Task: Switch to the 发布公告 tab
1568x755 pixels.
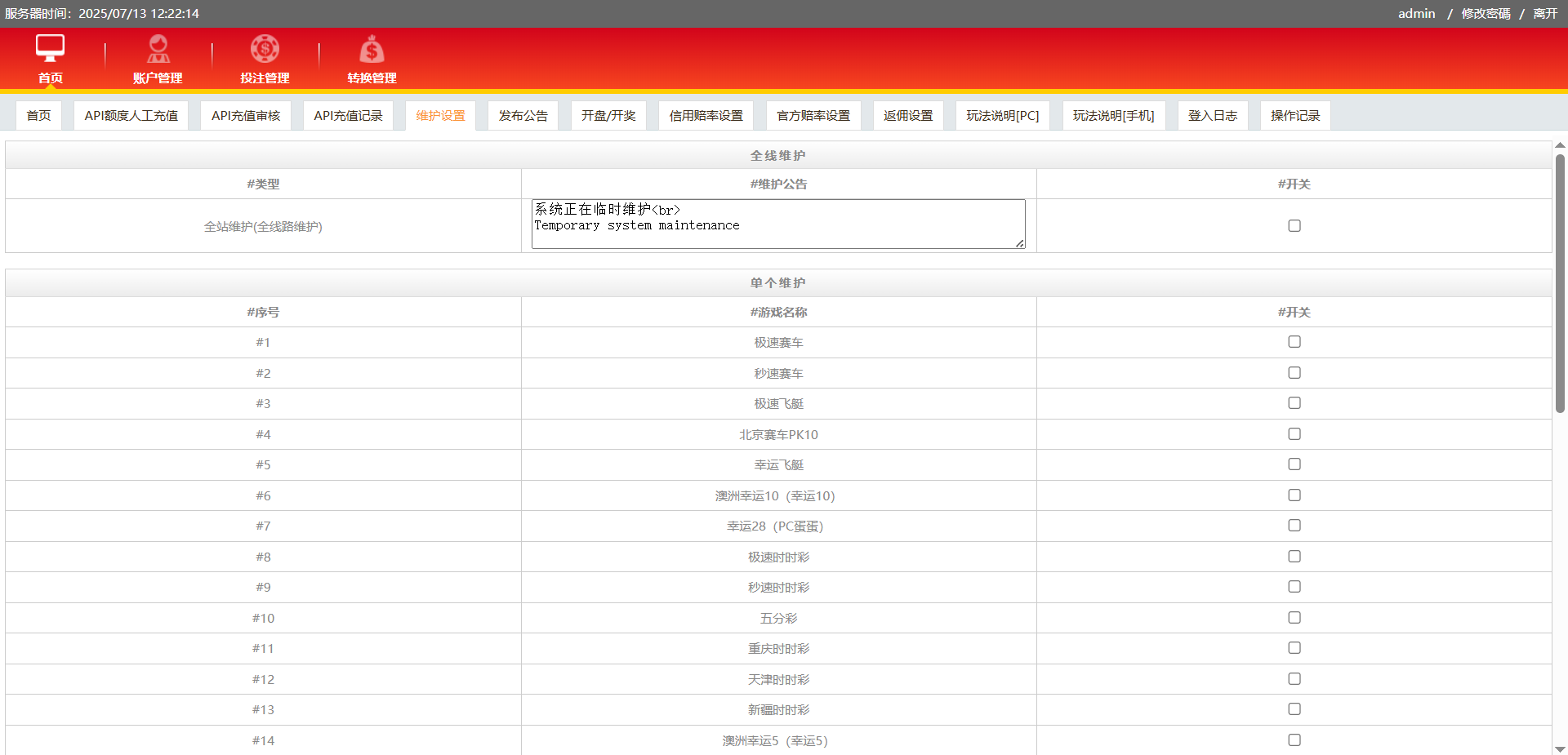Action: (x=523, y=116)
